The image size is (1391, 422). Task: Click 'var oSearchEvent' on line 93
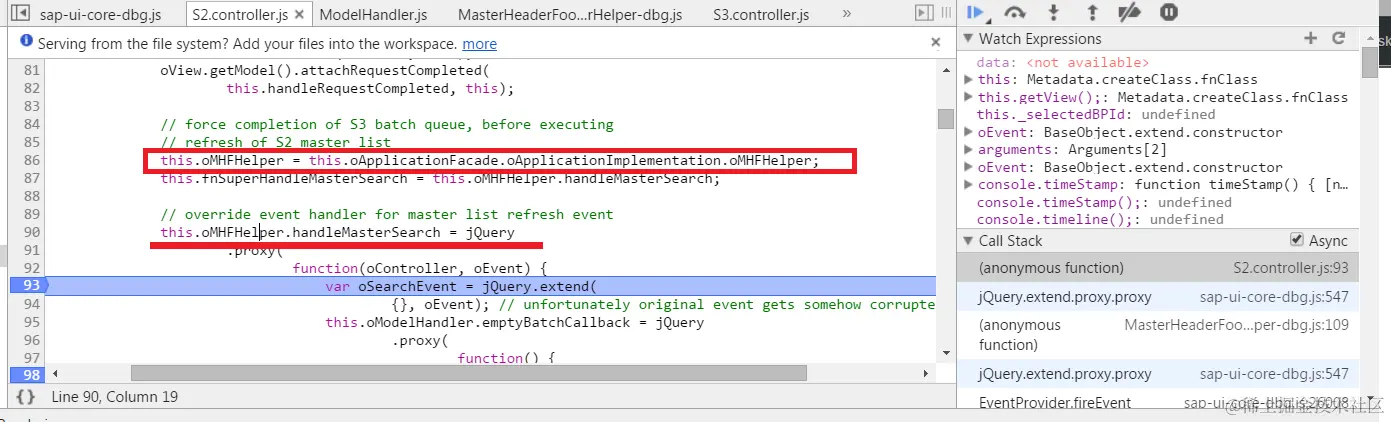pos(391,286)
